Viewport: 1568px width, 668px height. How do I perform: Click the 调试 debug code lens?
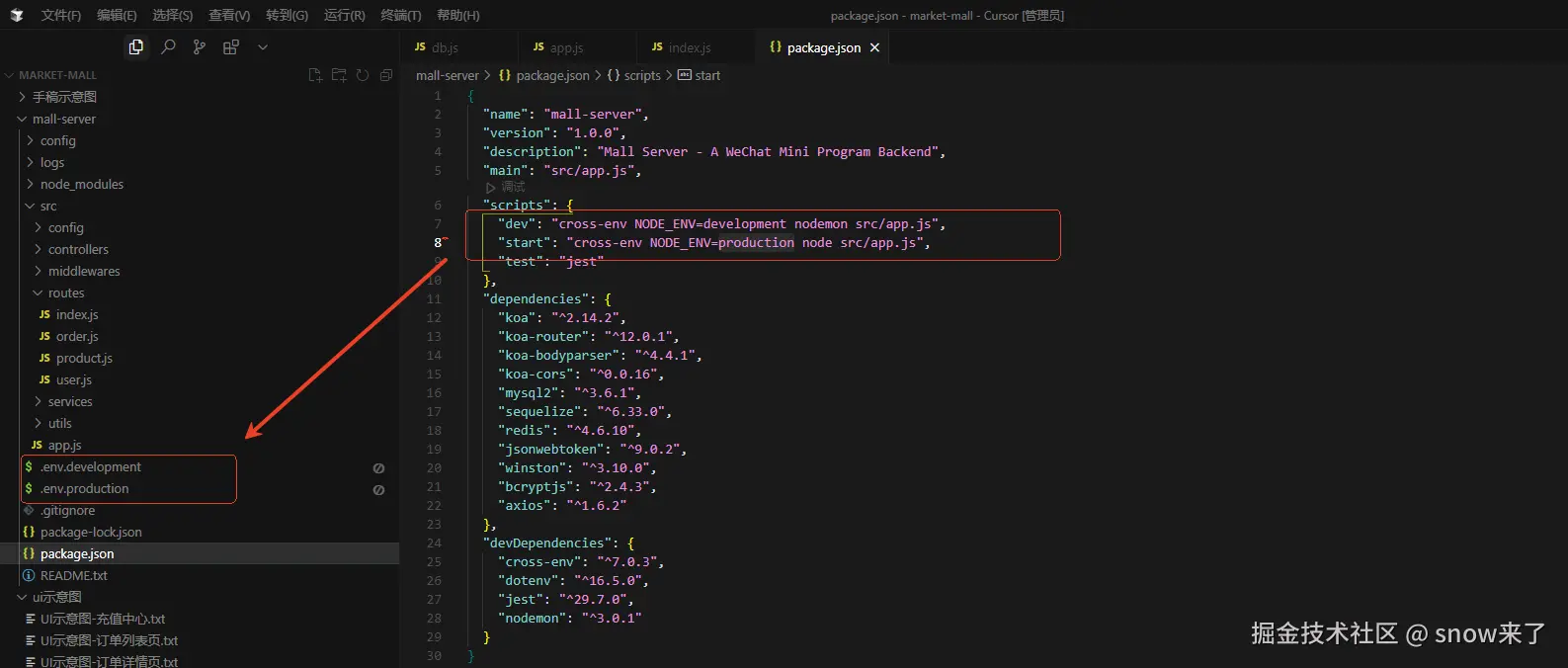point(505,187)
